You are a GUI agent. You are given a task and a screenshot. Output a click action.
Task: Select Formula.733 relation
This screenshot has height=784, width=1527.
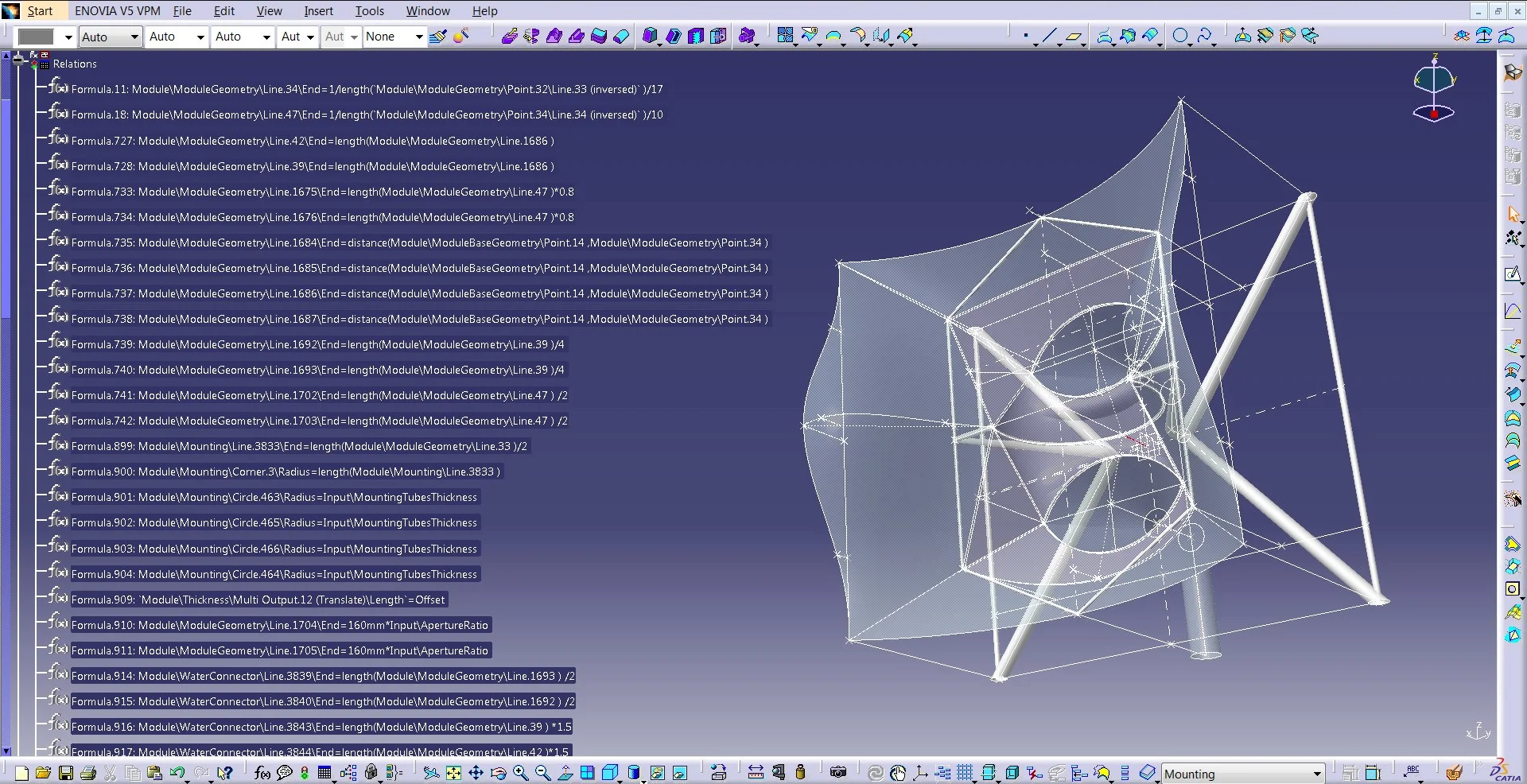tap(322, 192)
